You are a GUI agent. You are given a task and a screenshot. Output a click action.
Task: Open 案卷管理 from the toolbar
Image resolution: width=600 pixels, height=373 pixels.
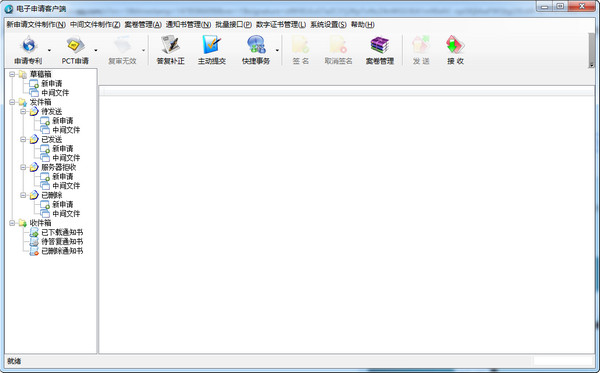click(x=380, y=50)
